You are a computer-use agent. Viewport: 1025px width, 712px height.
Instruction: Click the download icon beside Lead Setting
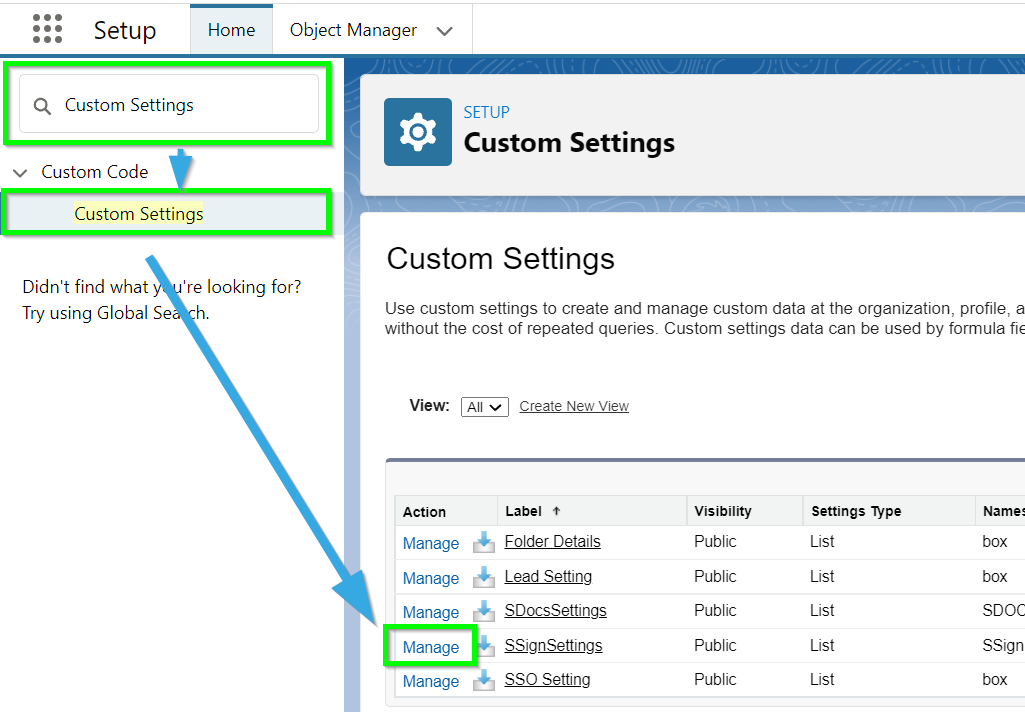(x=484, y=577)
